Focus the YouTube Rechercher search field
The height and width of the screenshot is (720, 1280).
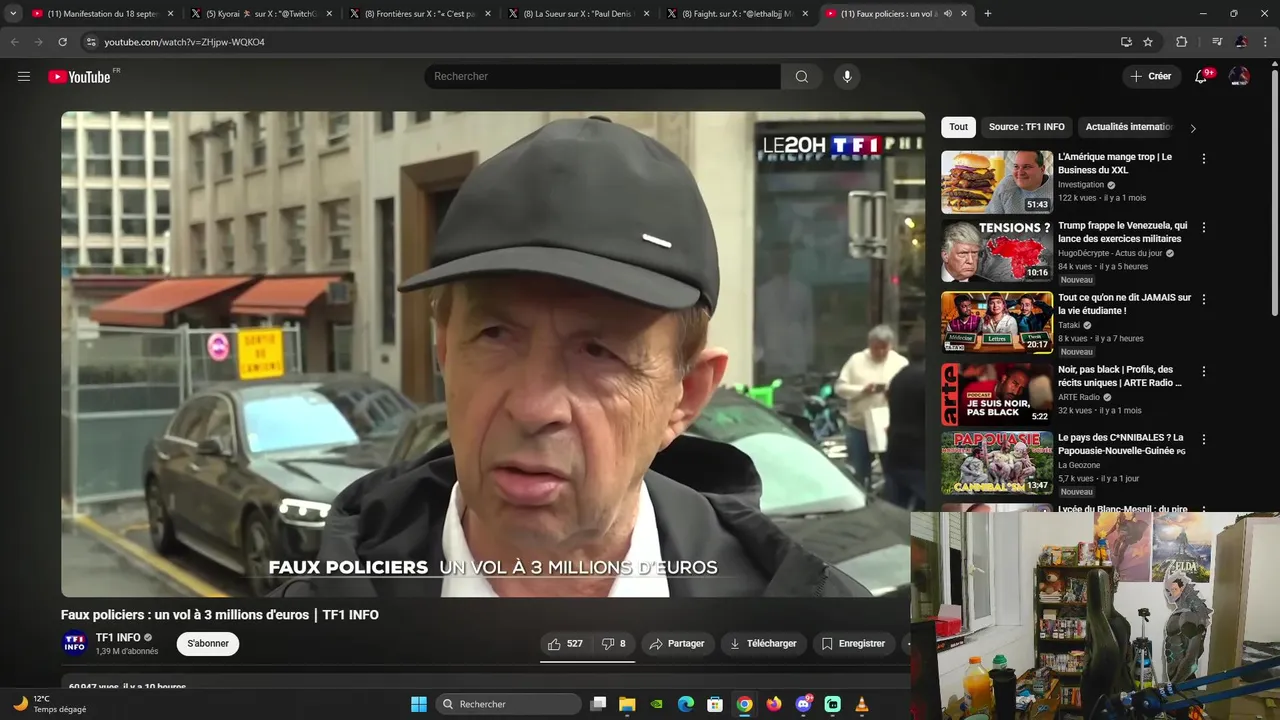603,77
